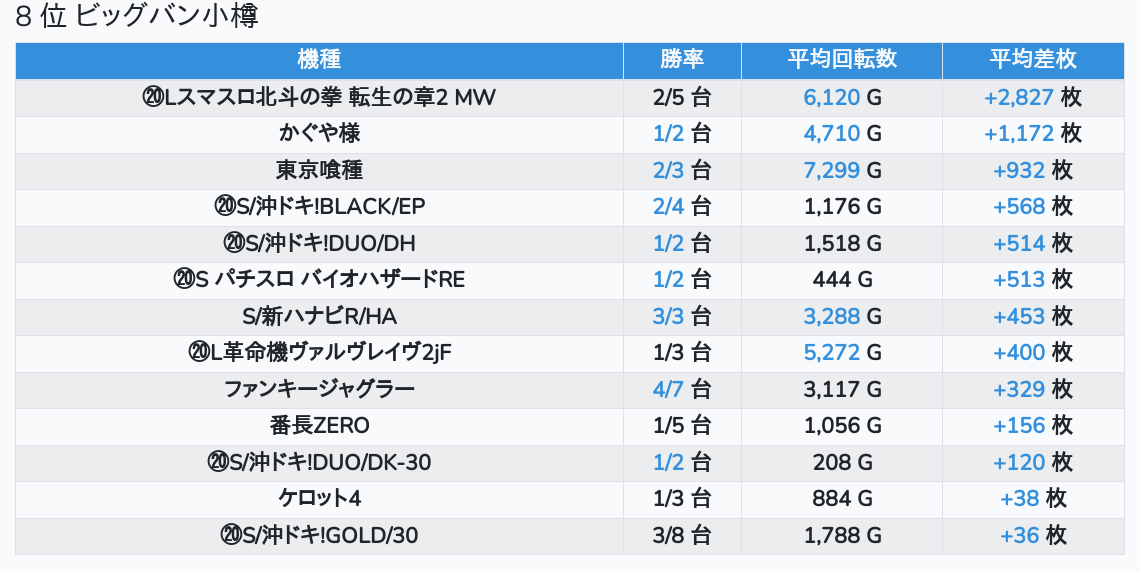Open the 6,120 G average spins link
Image resolution: width=1140 pixels, height=572 pixels.
coord(832,97)
